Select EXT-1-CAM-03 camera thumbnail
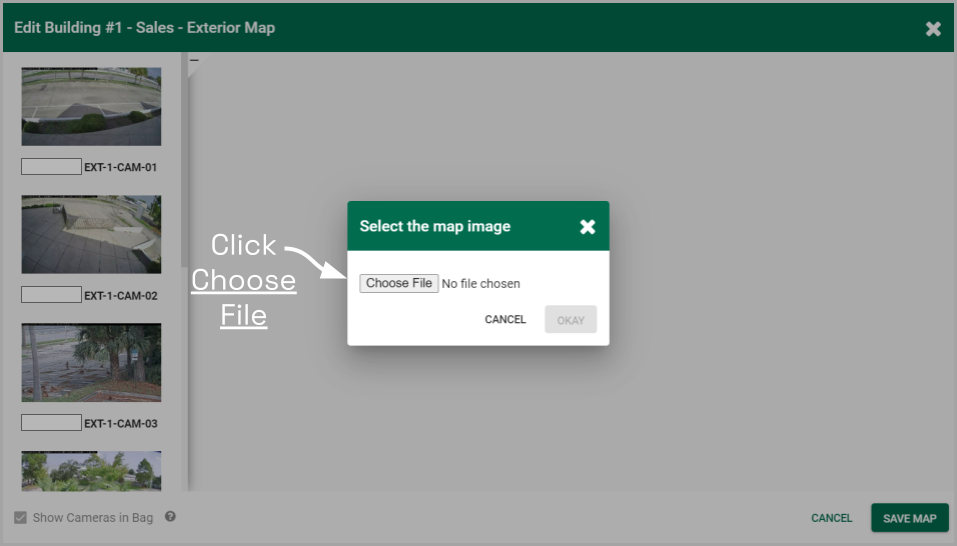957x546 pixels. (92, 362)
